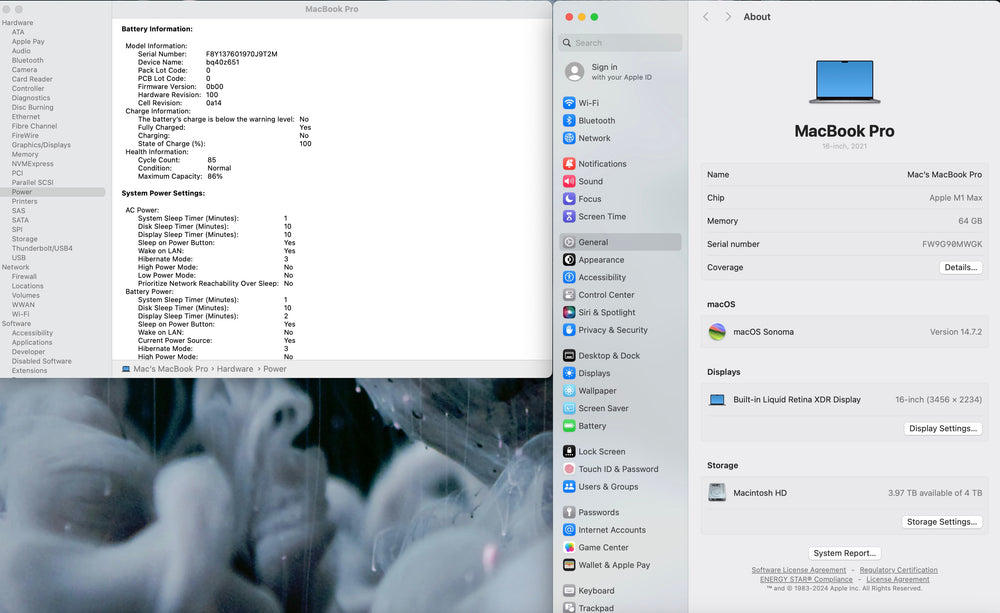Image resolution: width=1000 pixels, height=613 pixels.
Task: Collapse the Software section in sidebar
Action: coord(16,324)
